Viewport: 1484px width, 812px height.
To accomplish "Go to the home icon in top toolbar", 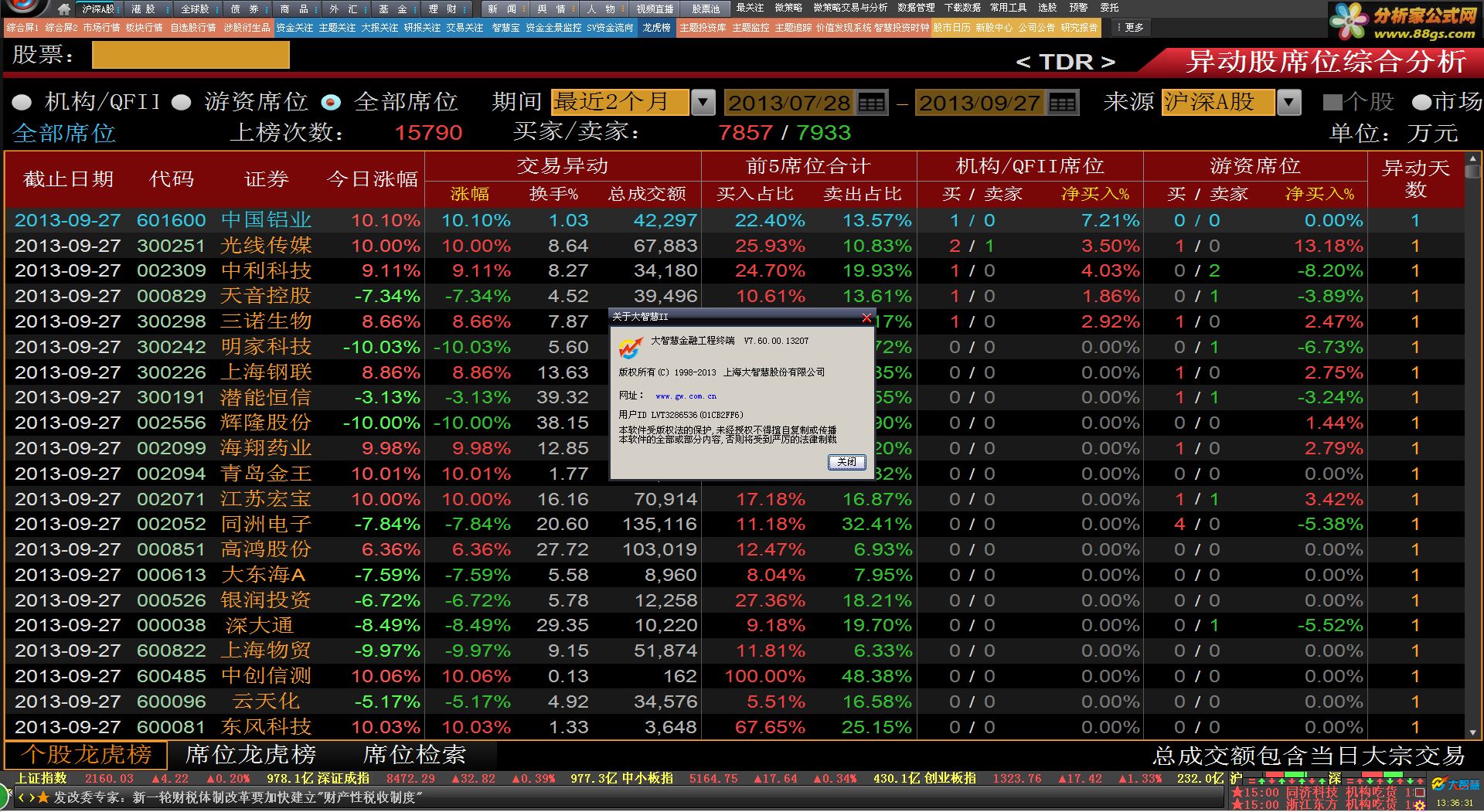I will coord(64,9).
